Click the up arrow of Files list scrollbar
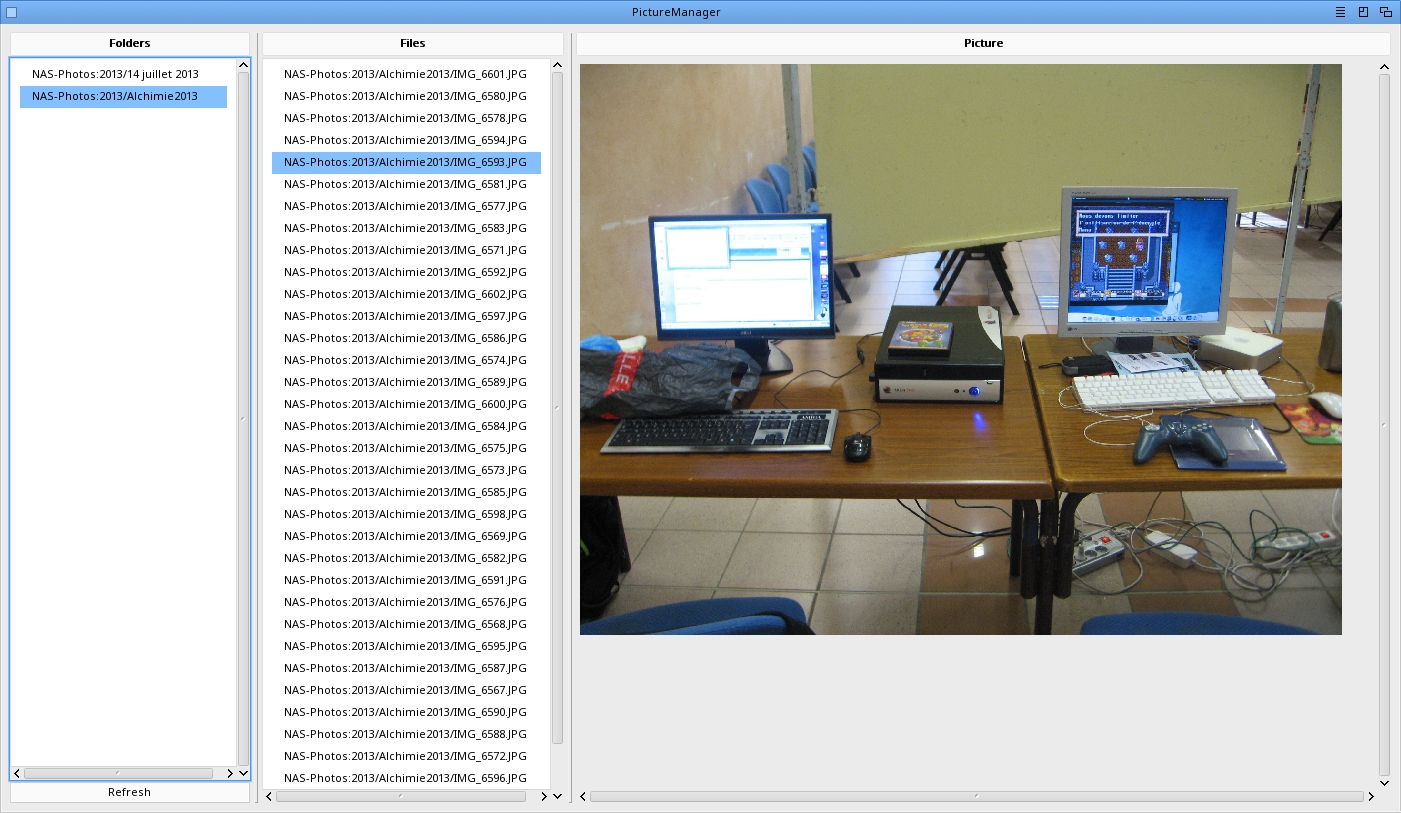Image resolution: width=1401 pixels, height=813 pixels. coord(557,66)
